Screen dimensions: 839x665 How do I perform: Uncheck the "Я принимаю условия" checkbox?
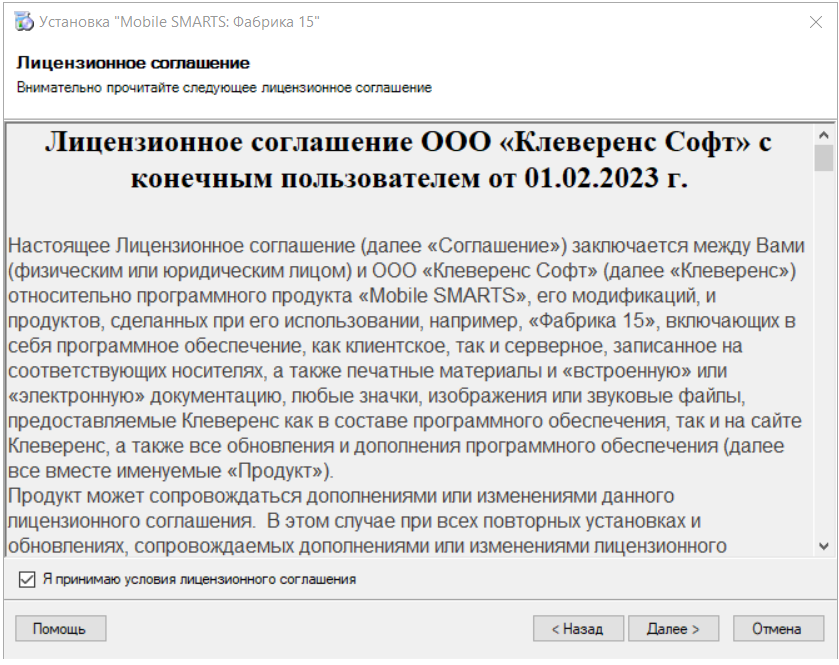pos(26,579)
